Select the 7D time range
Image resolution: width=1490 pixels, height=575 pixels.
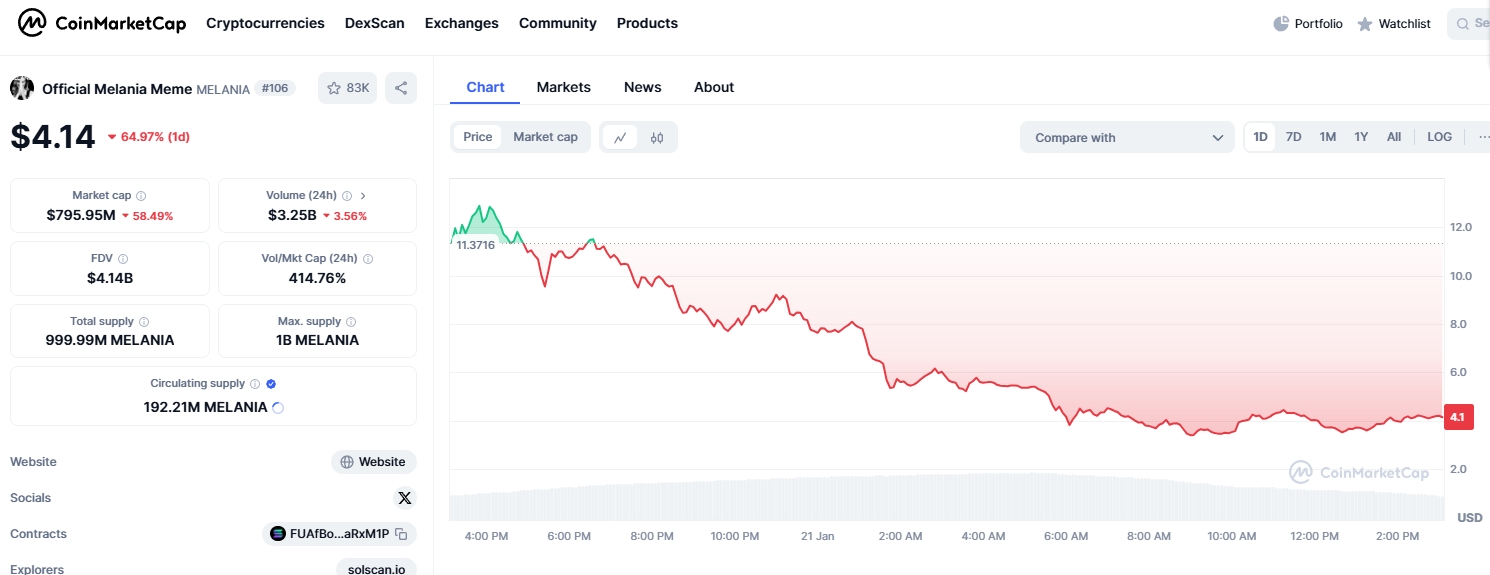click(x=1293, y=137)
